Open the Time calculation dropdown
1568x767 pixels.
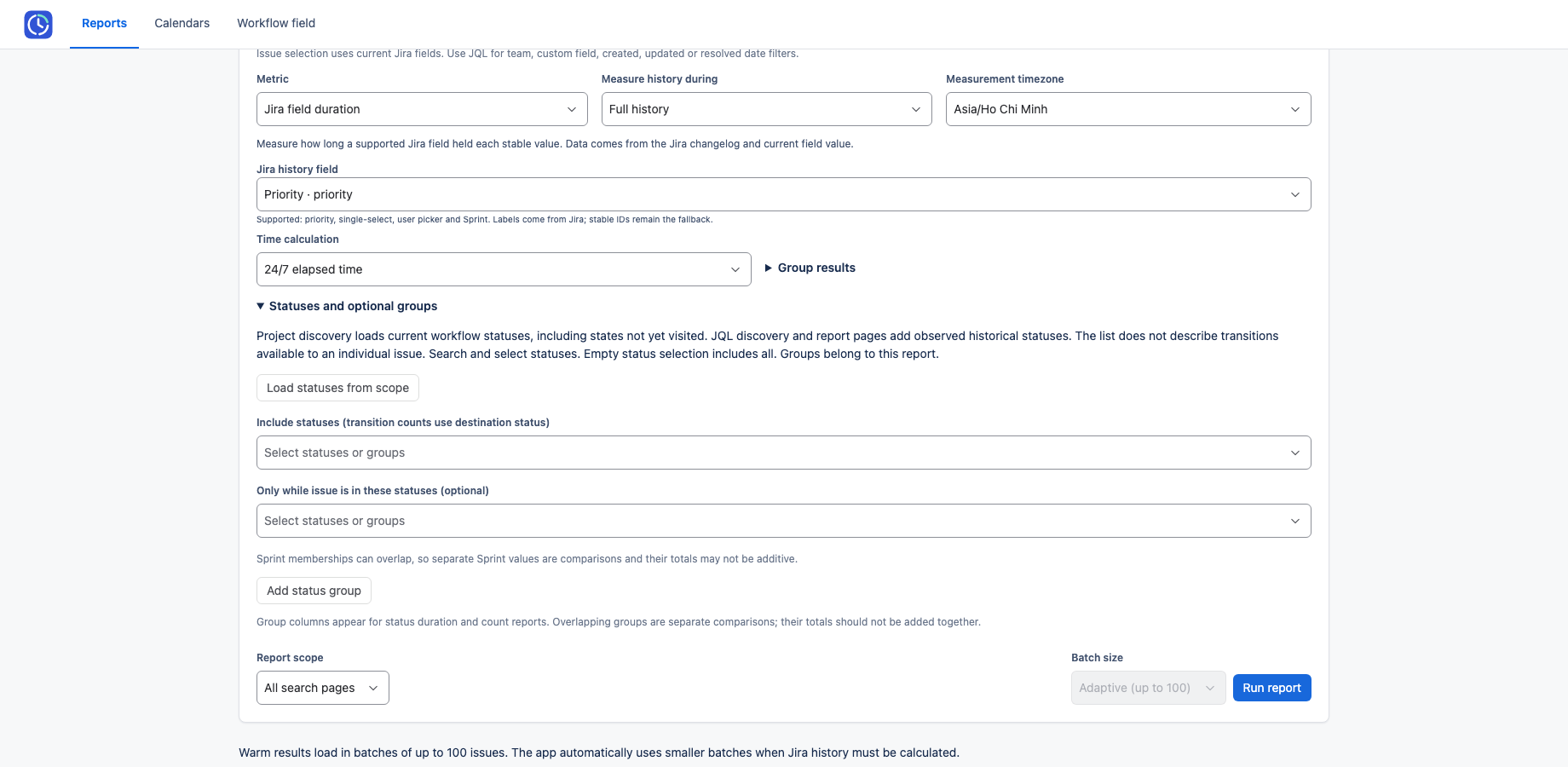point(504,269)
